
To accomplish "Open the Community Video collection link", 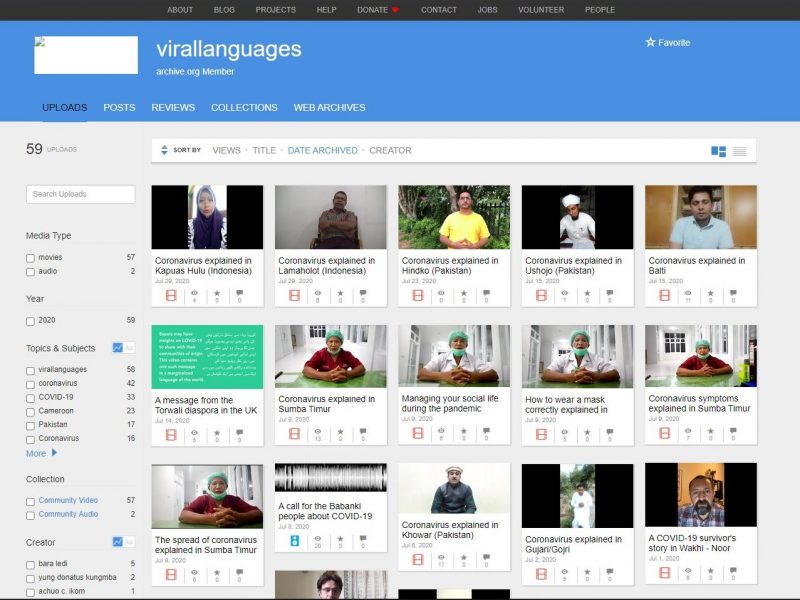I will pyautogui.click(x=68, y=500).
